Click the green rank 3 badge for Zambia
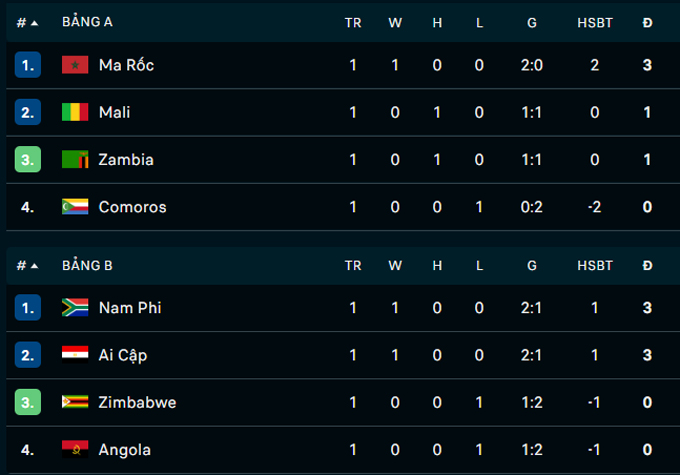 (28, 160)
